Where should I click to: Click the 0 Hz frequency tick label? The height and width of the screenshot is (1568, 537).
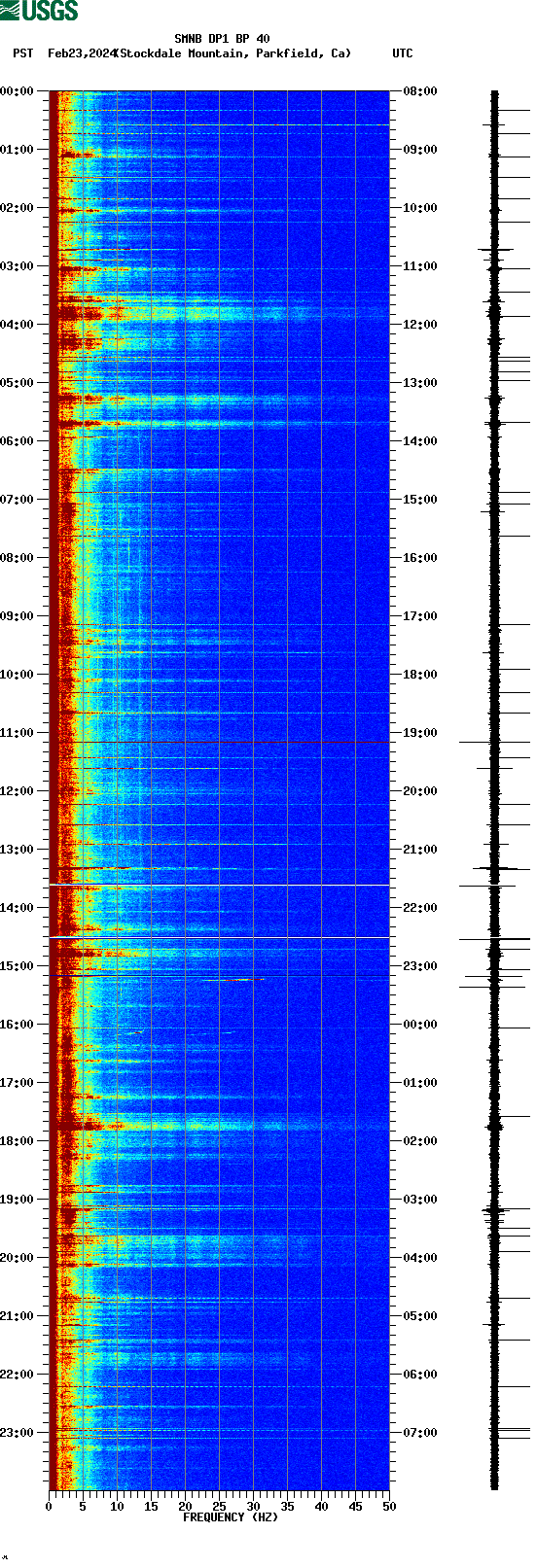click(49, 1507)
